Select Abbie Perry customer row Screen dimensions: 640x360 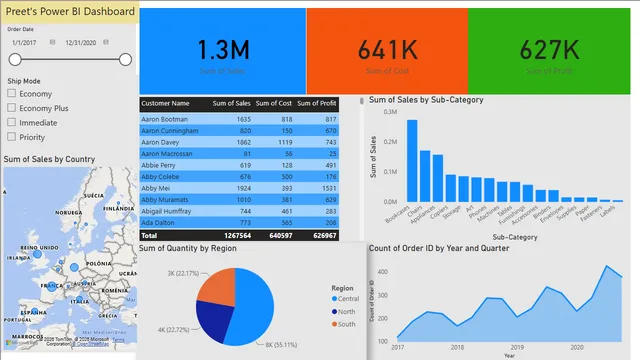tap(239, 165)
